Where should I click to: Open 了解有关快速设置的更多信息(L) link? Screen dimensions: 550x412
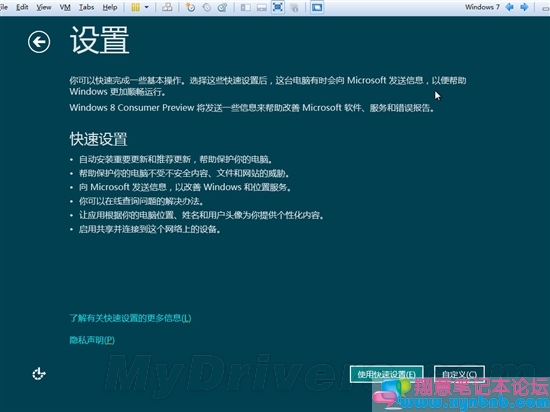point(130,318)
